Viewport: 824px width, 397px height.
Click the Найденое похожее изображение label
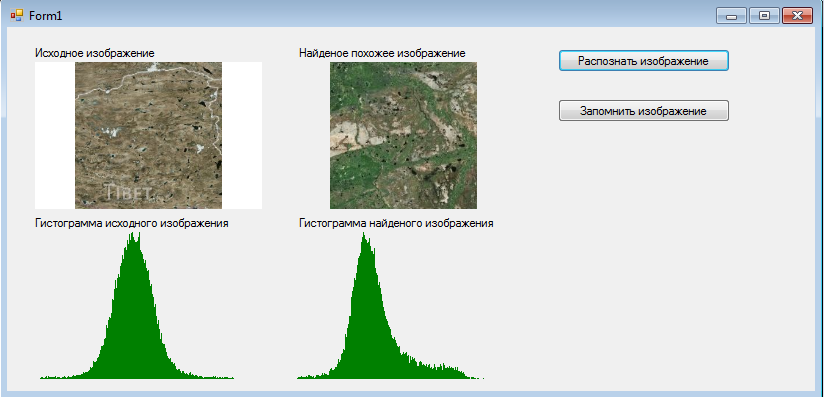point(382,53)
